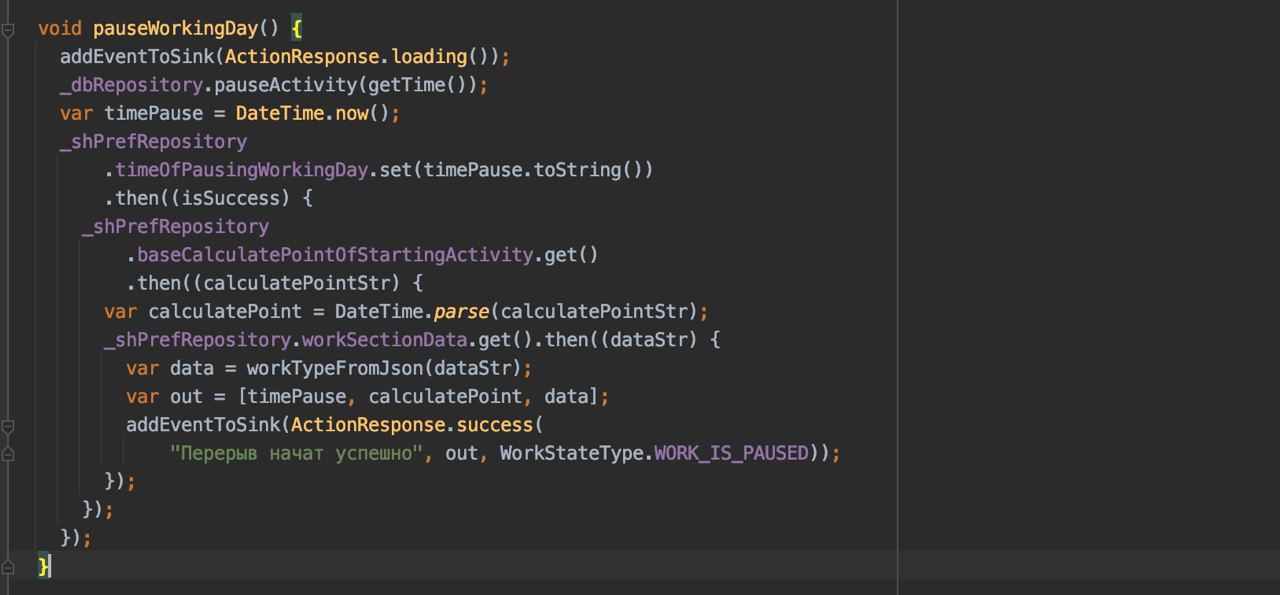This screenshot has width=1280, height=595.
Task: Click out in the 'var out' declaration
Action: [186, 396]
